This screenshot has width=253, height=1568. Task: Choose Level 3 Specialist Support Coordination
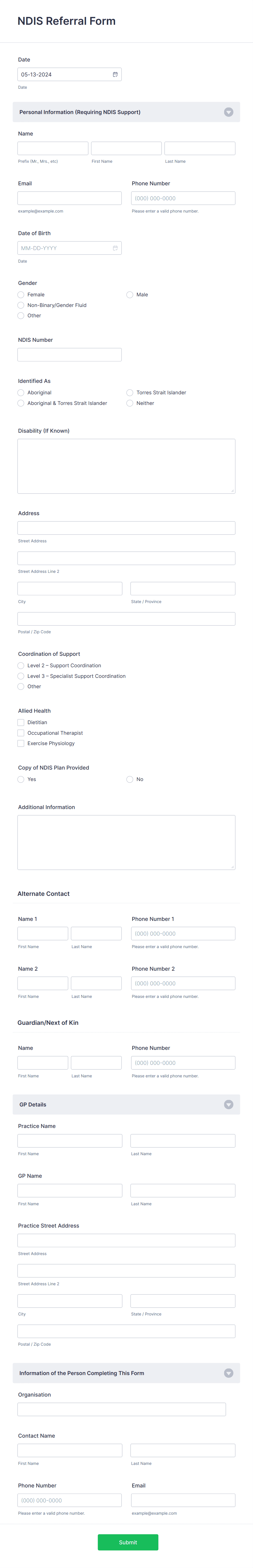click(x=21, y=676)
